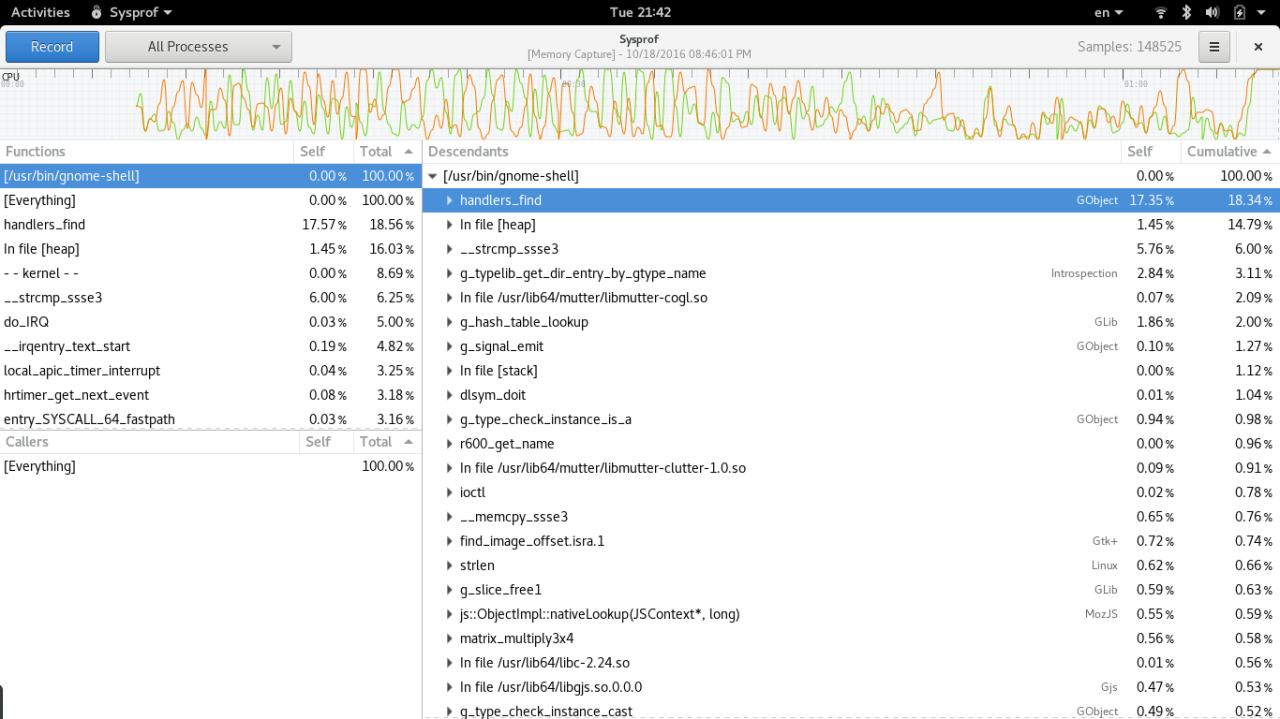Expand __memcpy_ssse3 row

(x=449, y=517)
